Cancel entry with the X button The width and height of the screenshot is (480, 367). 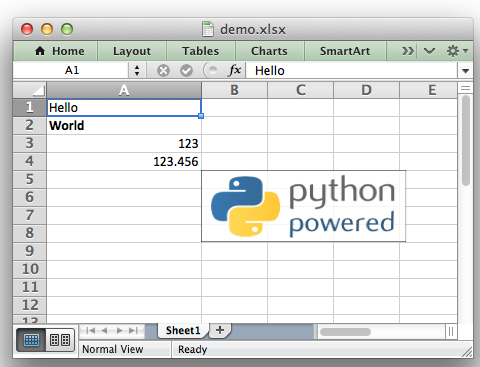coord(163,70)
